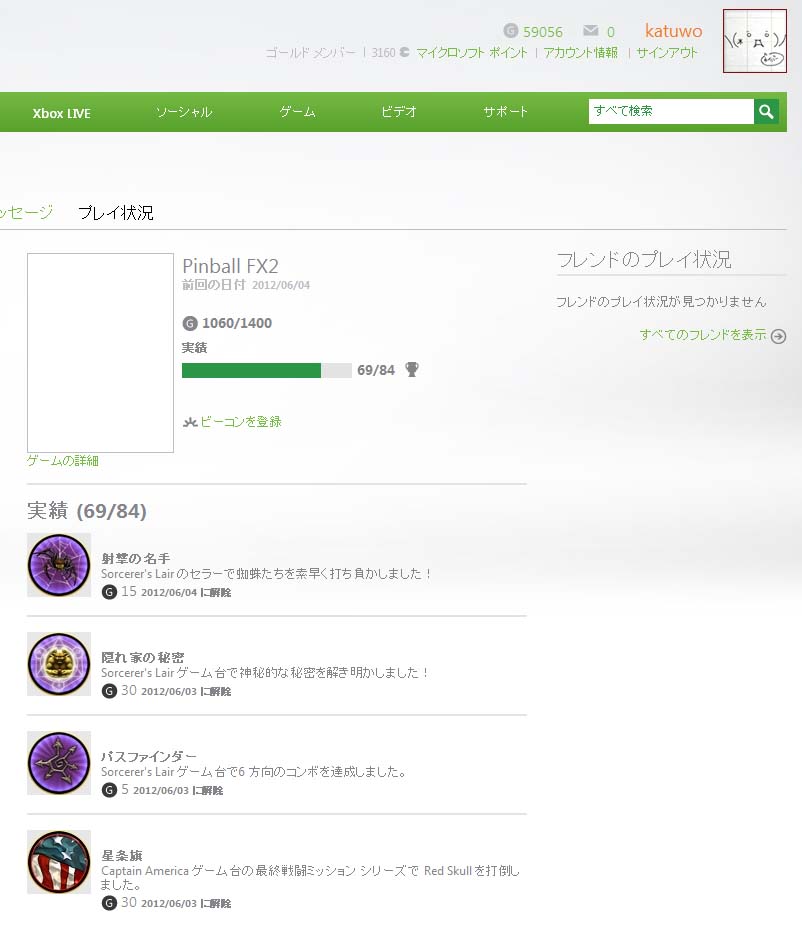Open ゲームの詳細 link
The image size is (802, 926).
click(x=63, y=461)
